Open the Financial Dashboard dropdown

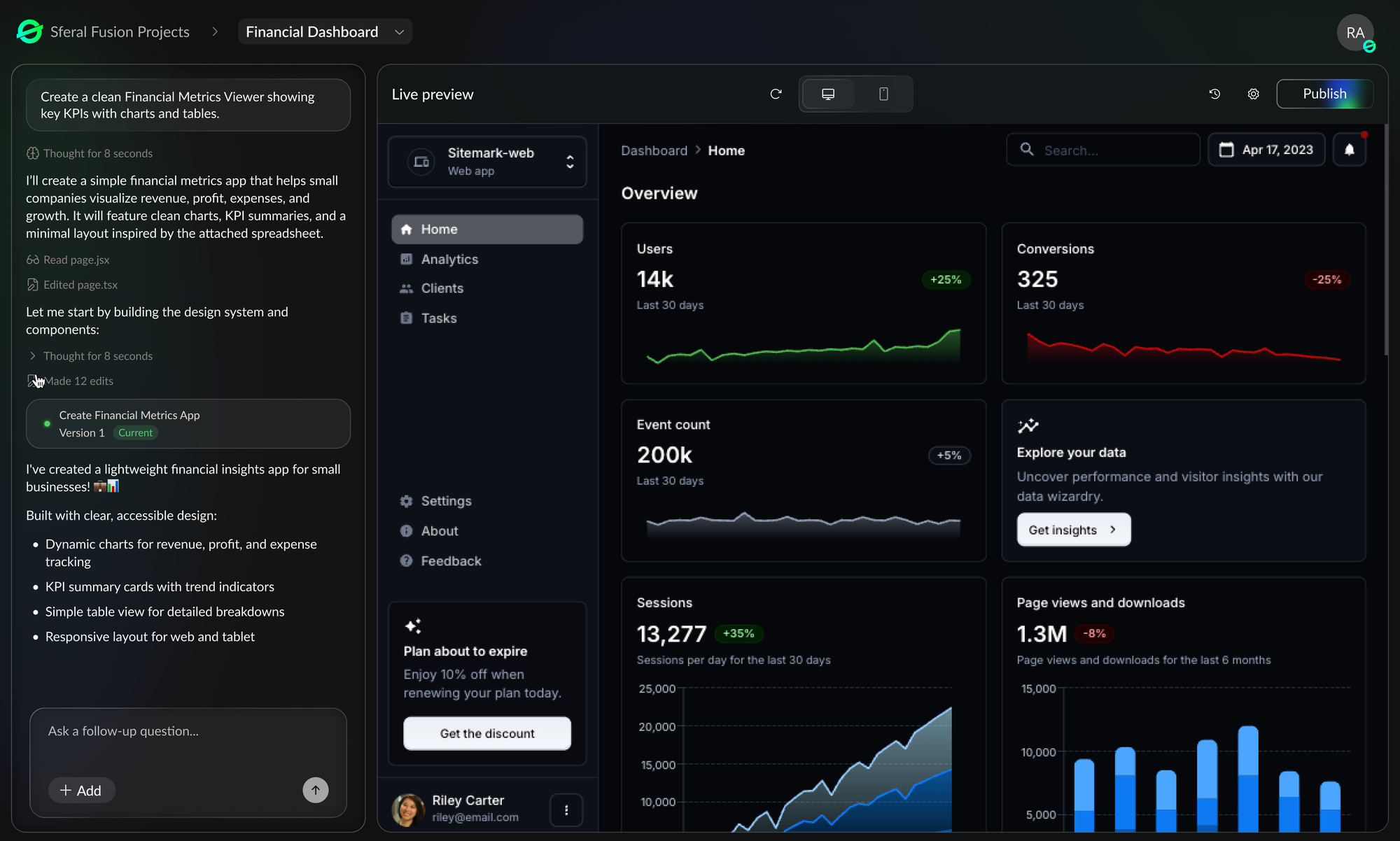coord(325,31)
